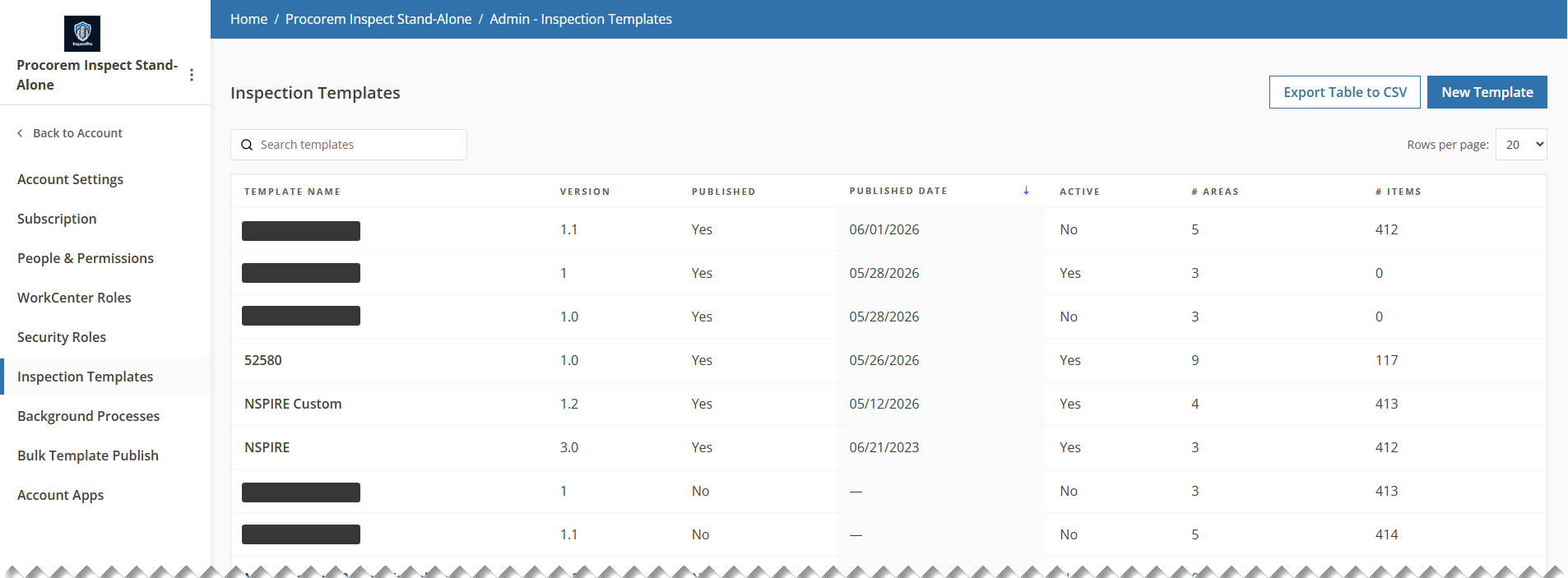This screenshot has height=578, width=1568.
Task: Sort by the # Areas column header
Action: click(1214, 192)
